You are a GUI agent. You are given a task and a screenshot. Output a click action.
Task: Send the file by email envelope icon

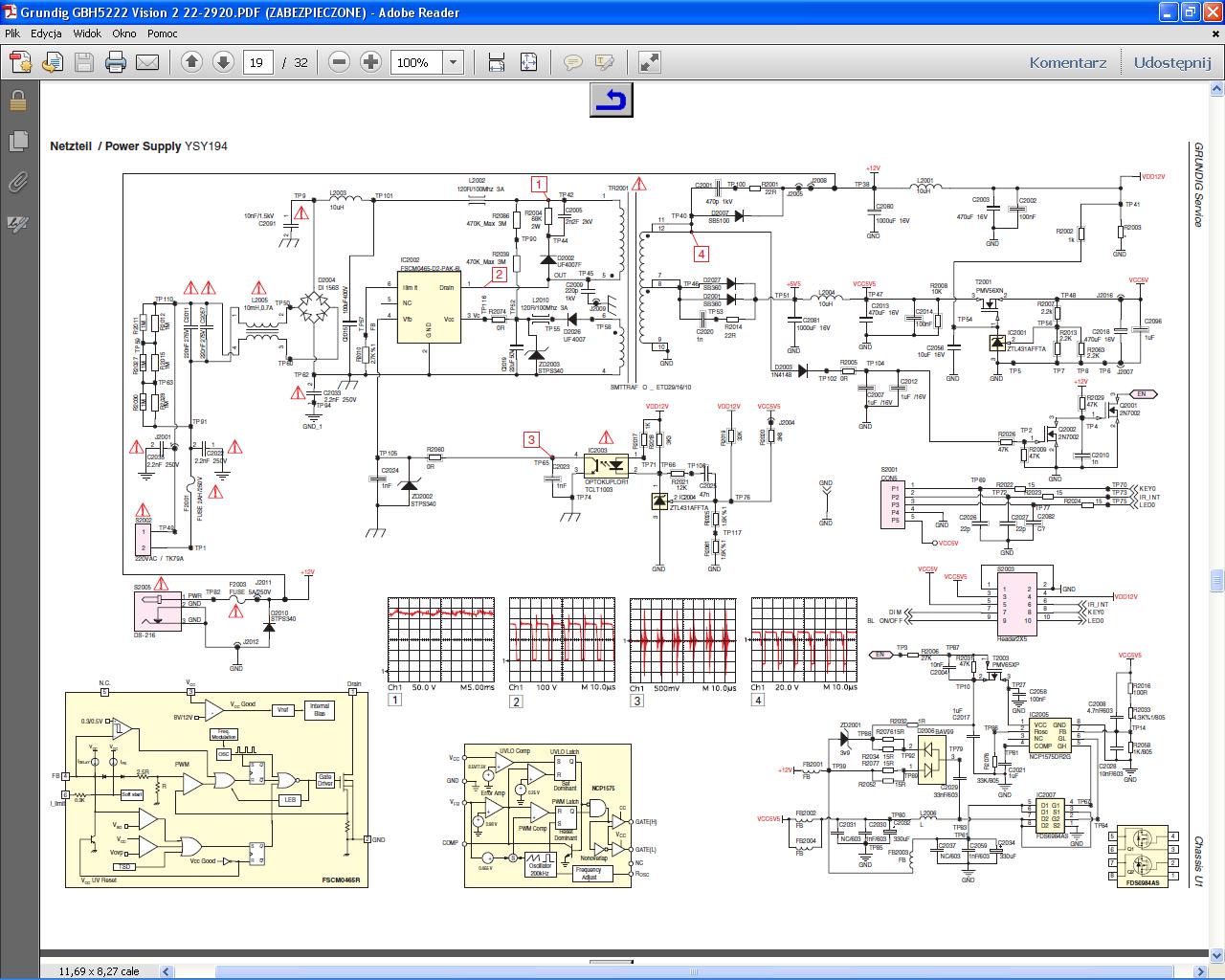coord(147,62)
